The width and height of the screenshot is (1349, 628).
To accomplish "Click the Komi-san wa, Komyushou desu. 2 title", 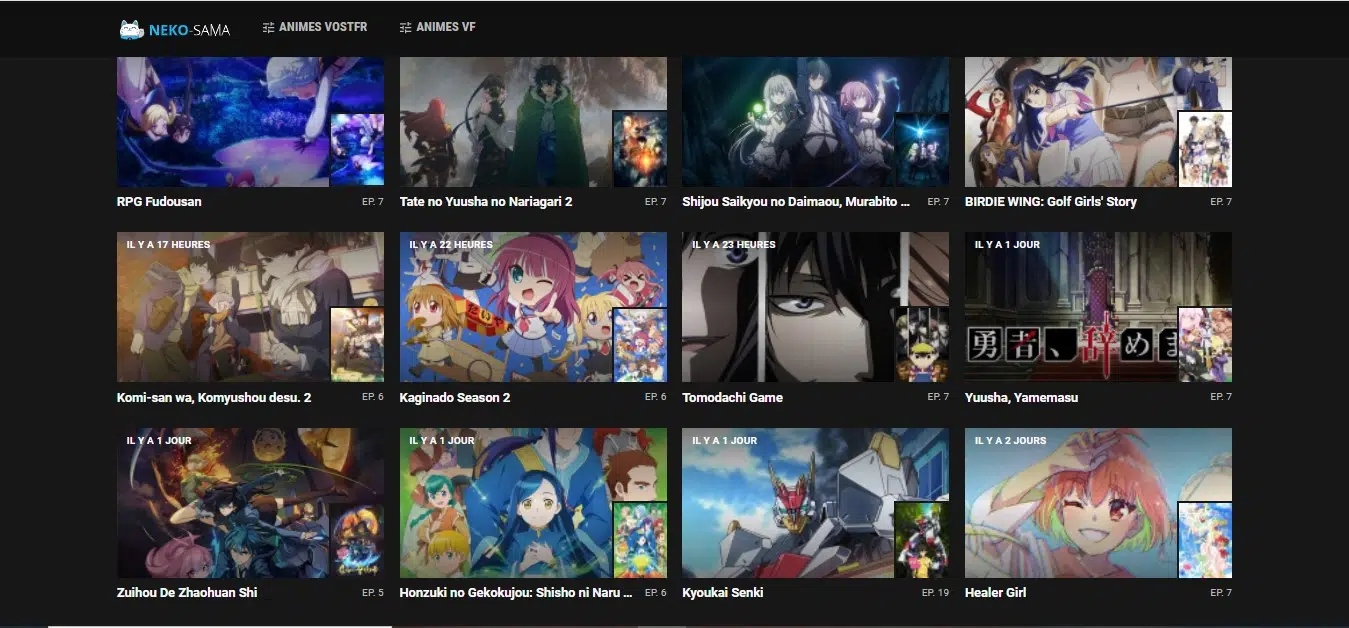I will 214,398.
